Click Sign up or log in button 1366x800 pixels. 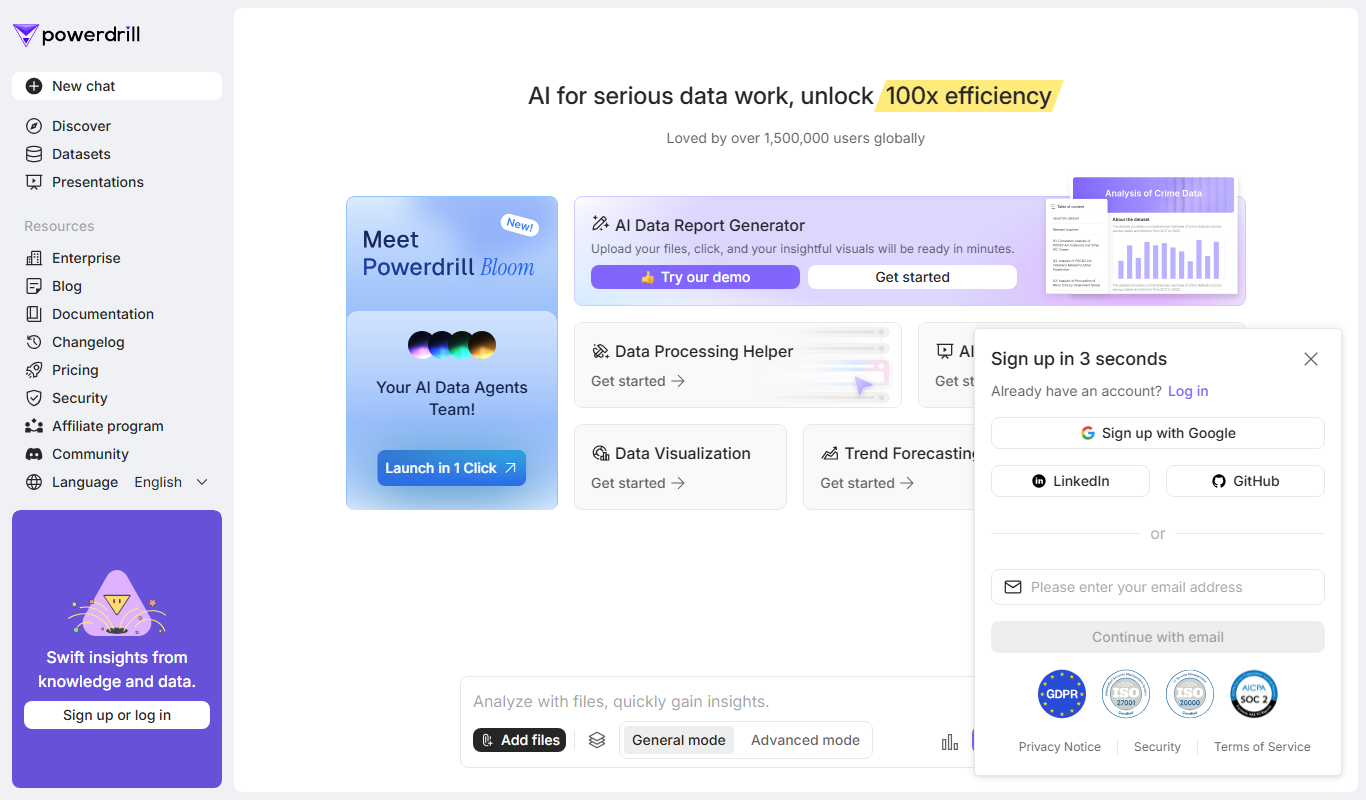click(117, 715)
